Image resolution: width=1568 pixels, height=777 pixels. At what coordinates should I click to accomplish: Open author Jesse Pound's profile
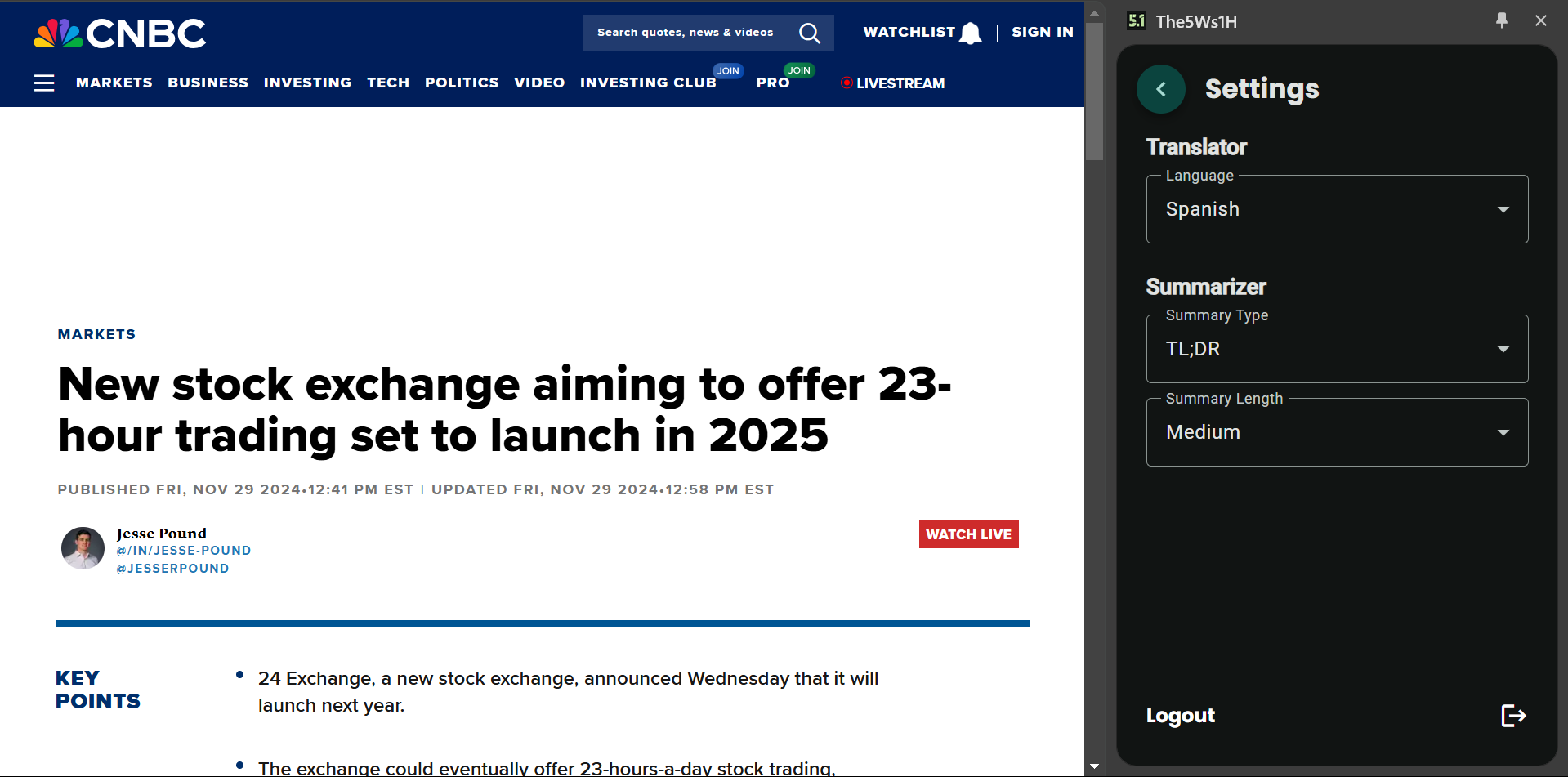(161, 533)
